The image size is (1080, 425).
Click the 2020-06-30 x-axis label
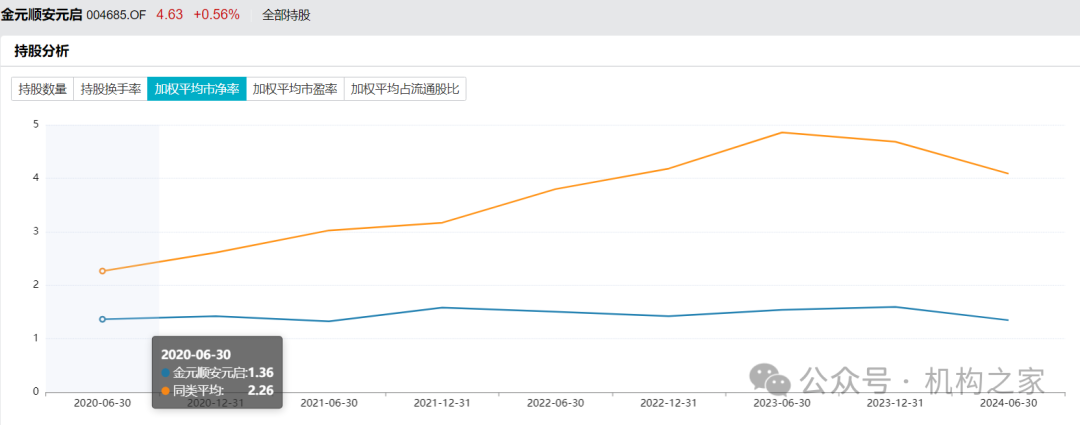(103, 404)
